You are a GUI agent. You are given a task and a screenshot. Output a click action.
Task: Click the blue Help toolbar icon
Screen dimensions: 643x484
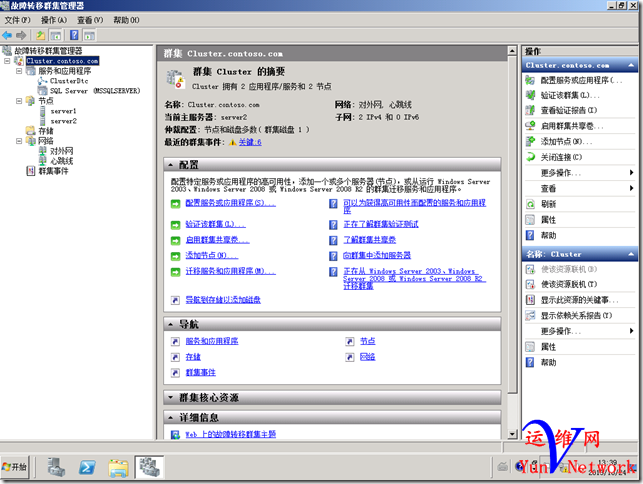tap(74, 35)
